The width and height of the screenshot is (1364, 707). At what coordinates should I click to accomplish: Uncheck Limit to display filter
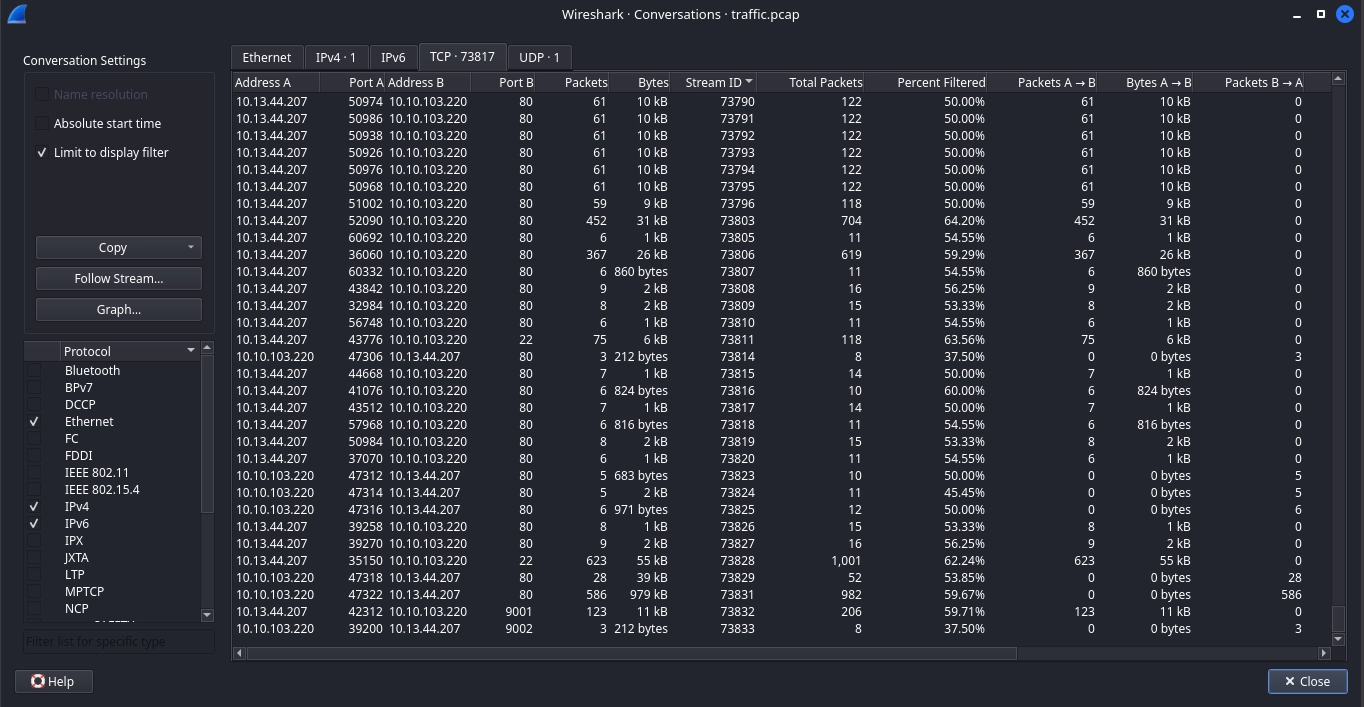click(41, 152)
